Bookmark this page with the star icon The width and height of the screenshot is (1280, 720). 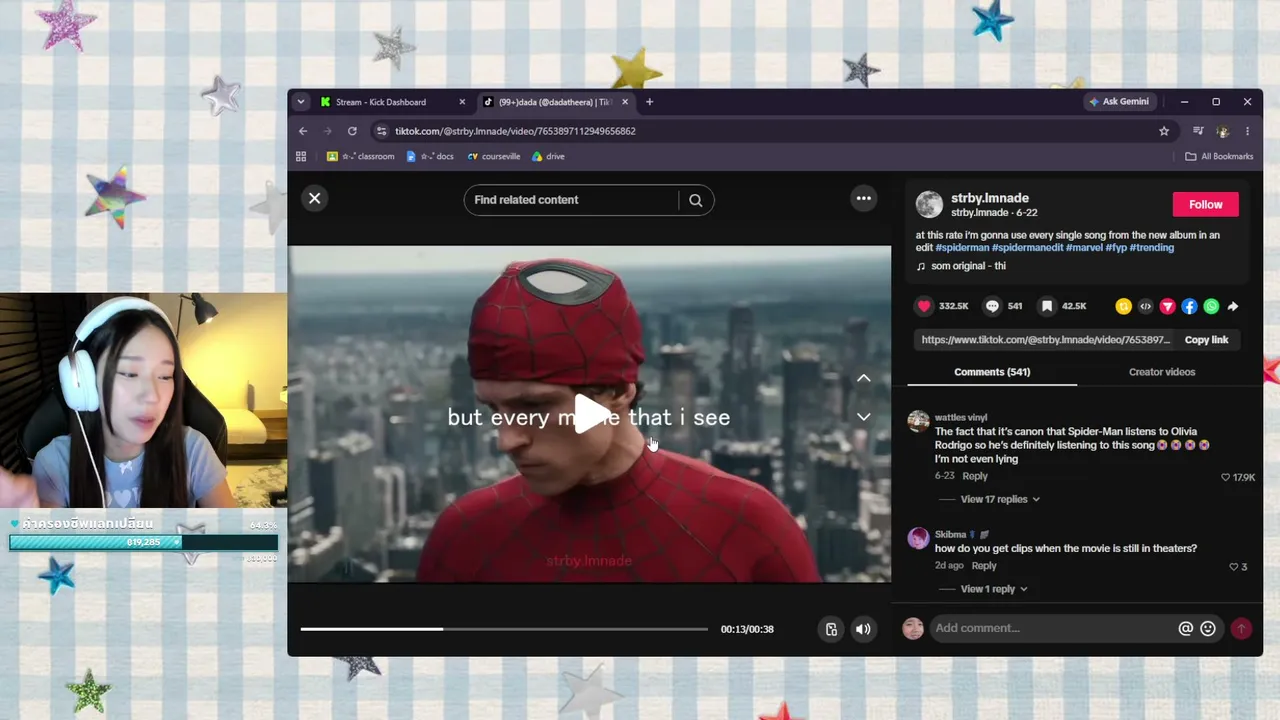pos(1164,131)
